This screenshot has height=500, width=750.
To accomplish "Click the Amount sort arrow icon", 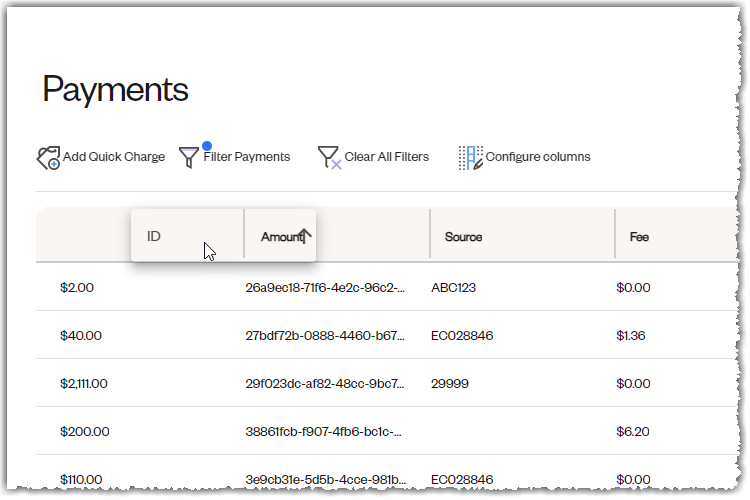I will 305,235.
